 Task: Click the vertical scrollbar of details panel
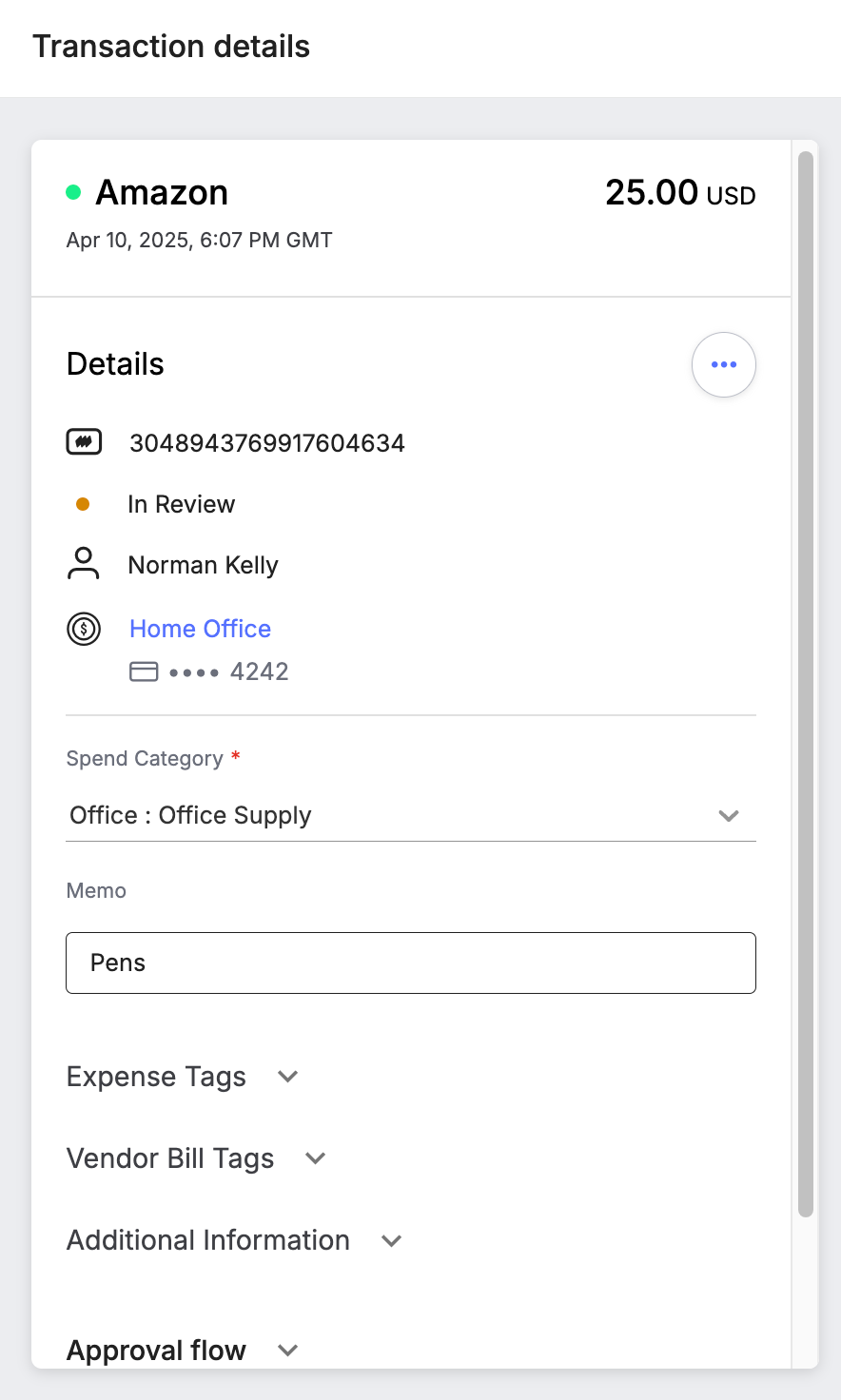coord(806,683)
